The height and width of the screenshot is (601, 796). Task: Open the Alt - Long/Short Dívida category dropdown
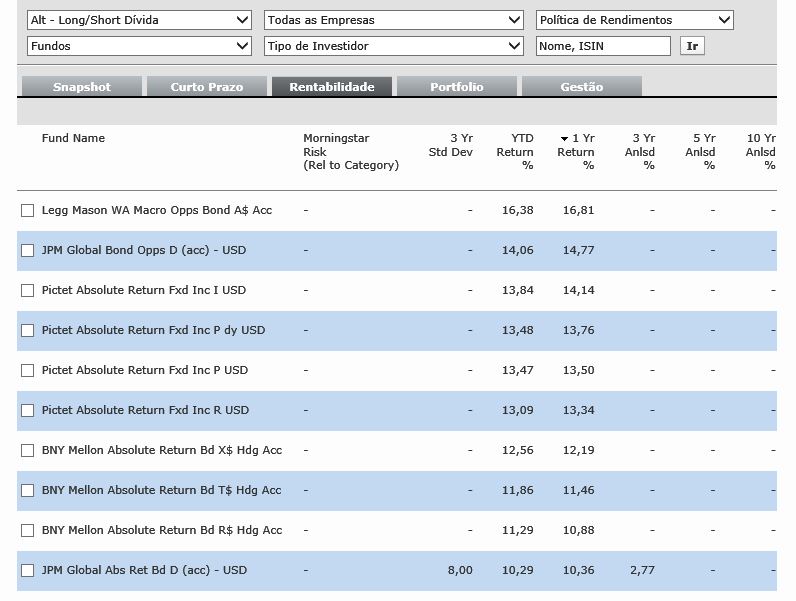[x=139, y=20]
